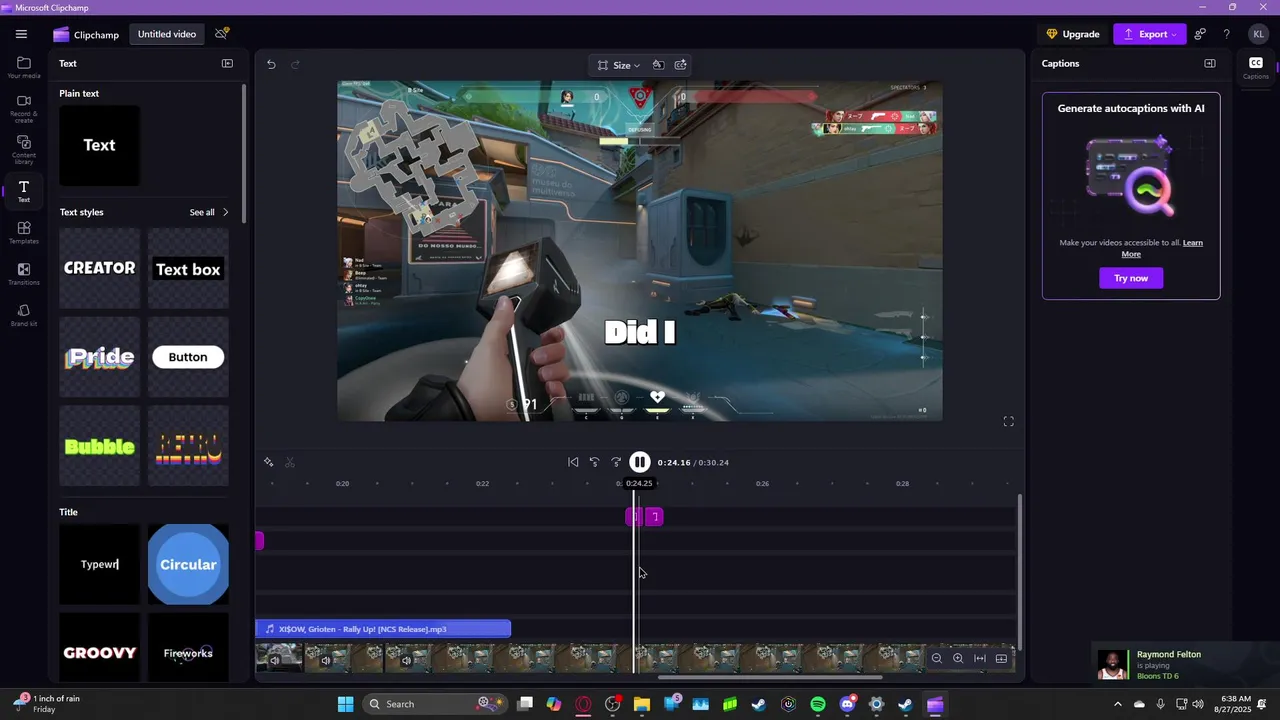Screen dimensions: 1280x720
Task: Zoom in the timeline
Action: click(958, 658)
